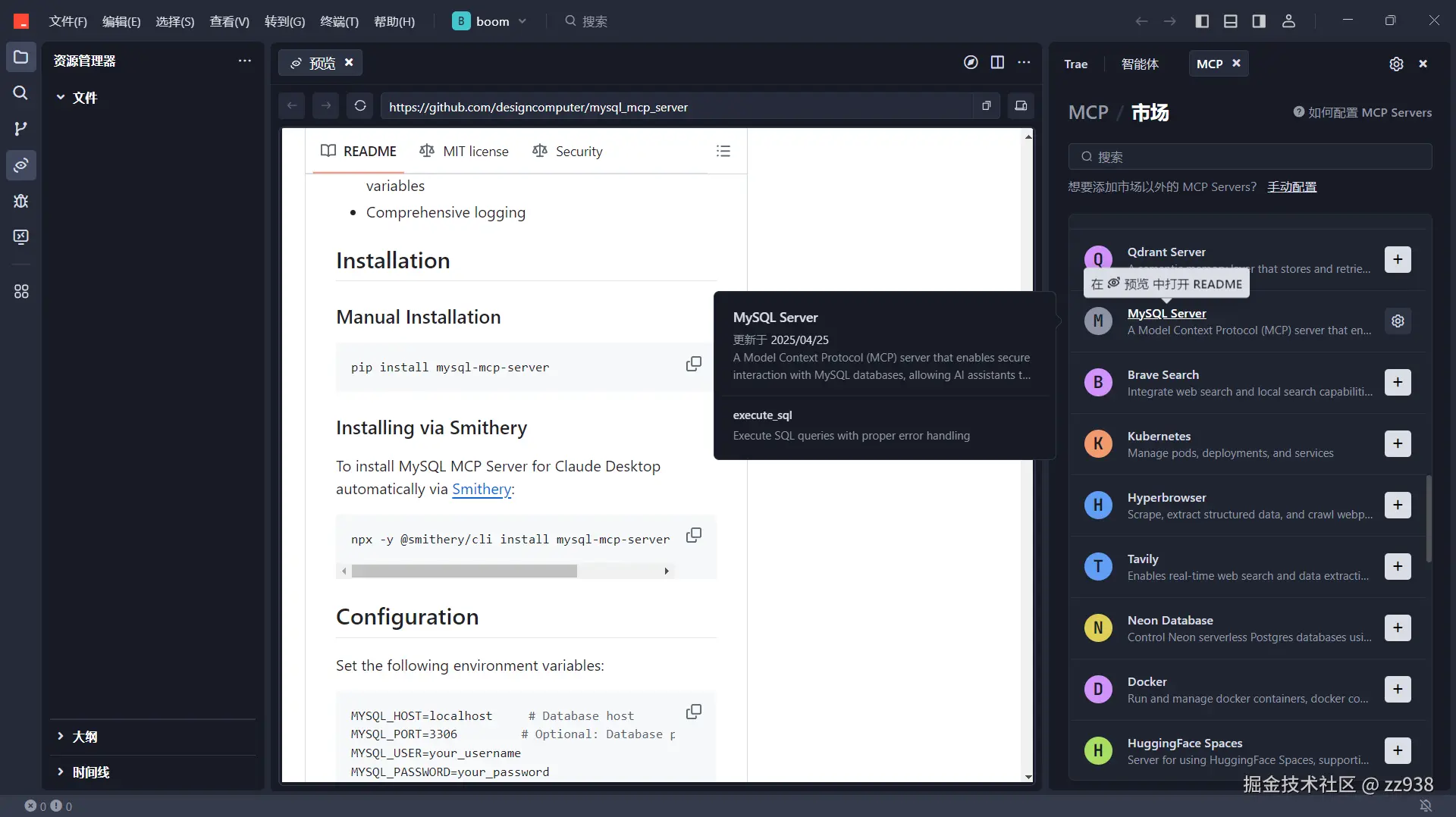Open the 转到(G) menu

coord(284,21)
